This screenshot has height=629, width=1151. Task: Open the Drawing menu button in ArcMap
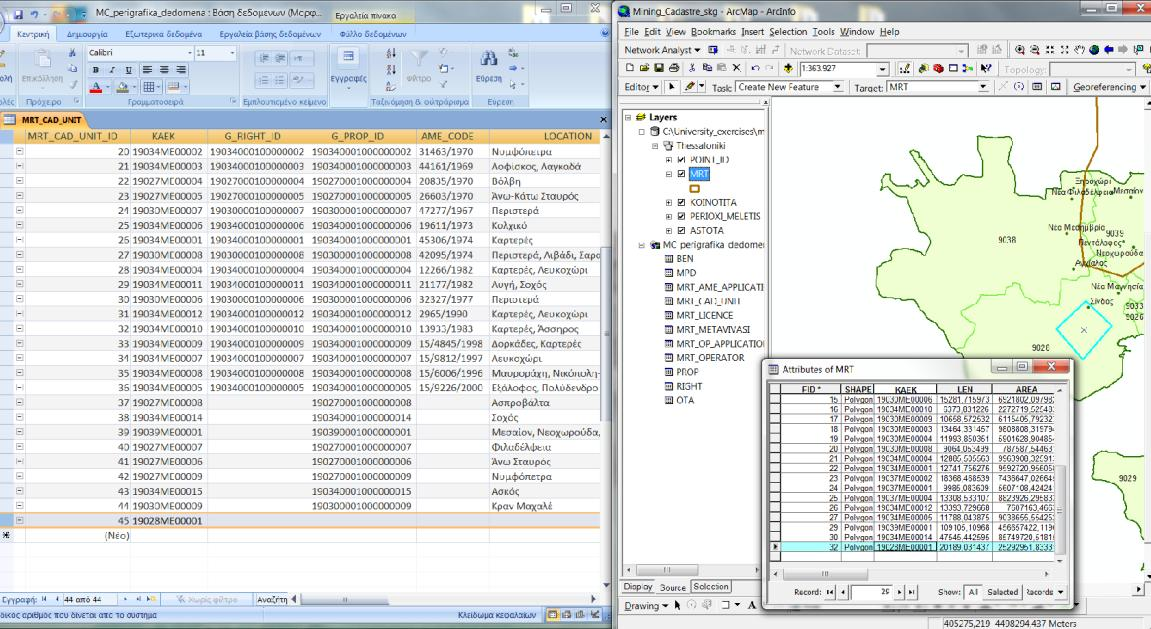coord(646,606)
